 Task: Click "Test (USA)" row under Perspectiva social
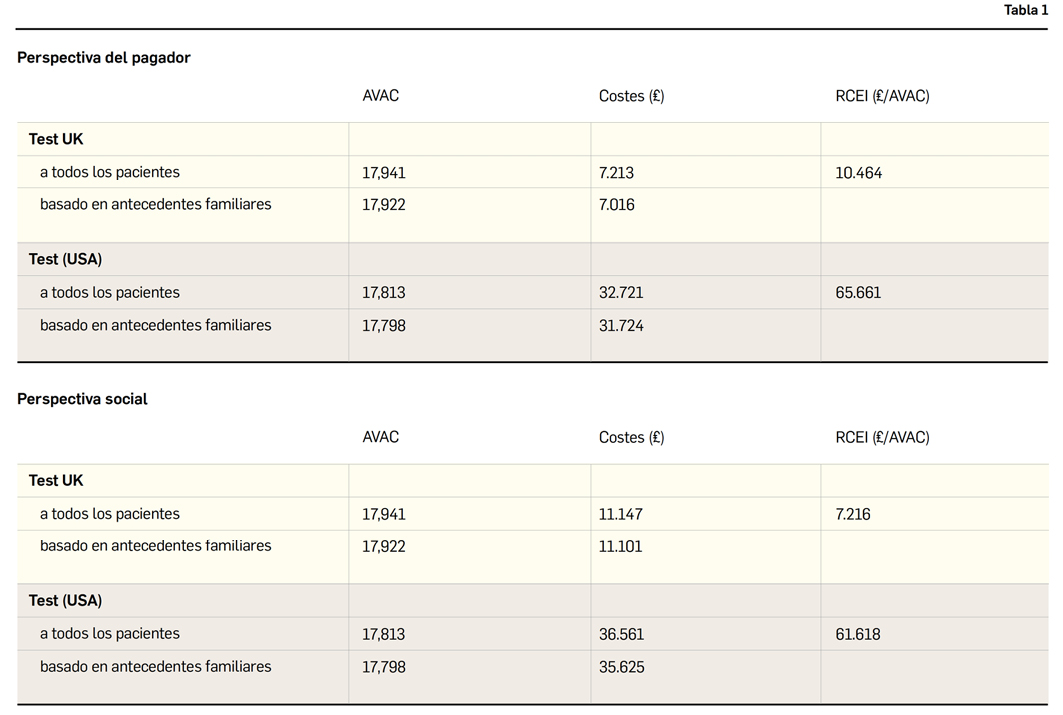[65, 601]
